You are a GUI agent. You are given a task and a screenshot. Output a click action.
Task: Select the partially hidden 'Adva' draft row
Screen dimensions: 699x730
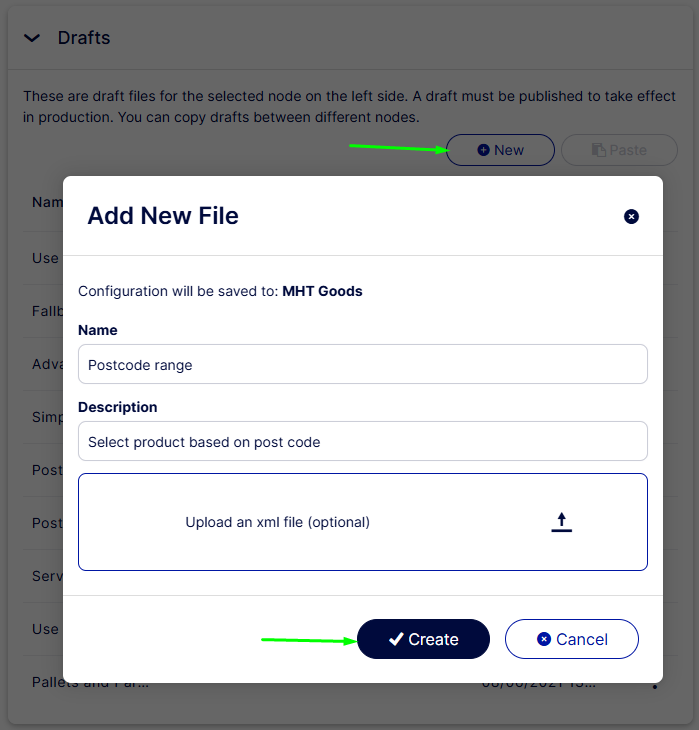[47, 364]
